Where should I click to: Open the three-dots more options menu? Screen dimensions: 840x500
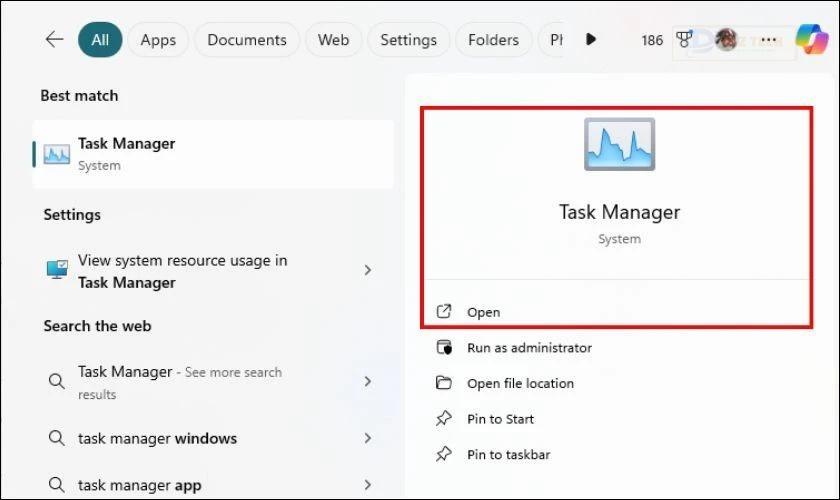[x=769, y=40]
